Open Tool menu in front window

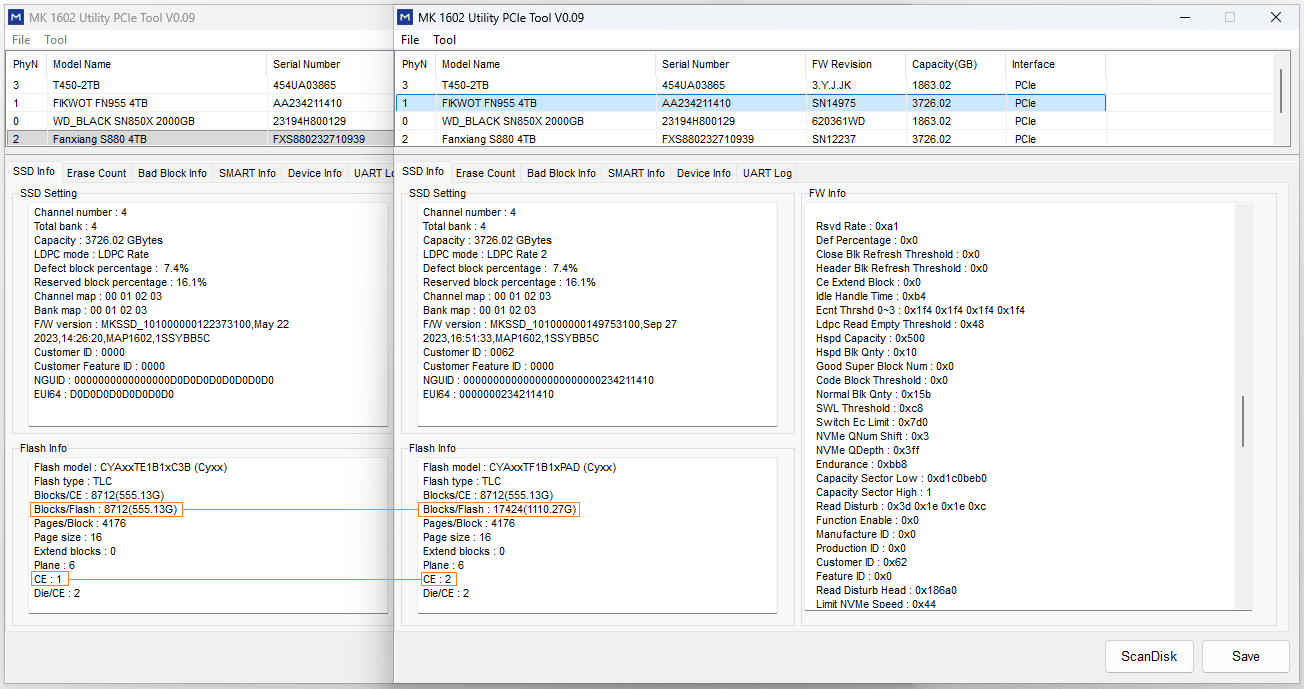[x=444, y=40]
